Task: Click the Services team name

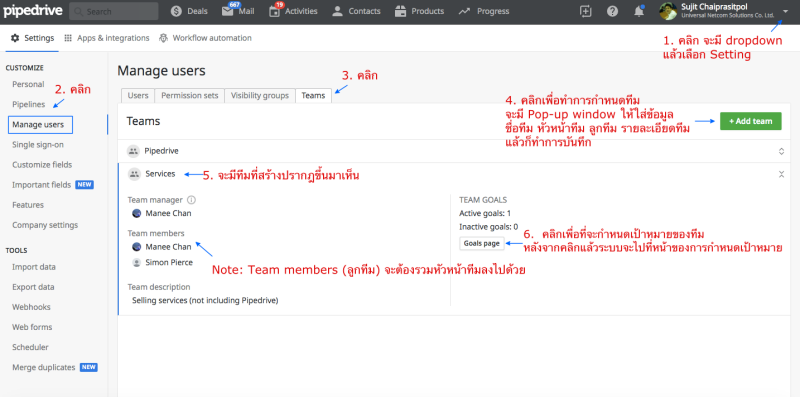Action: tap(160, 174)
